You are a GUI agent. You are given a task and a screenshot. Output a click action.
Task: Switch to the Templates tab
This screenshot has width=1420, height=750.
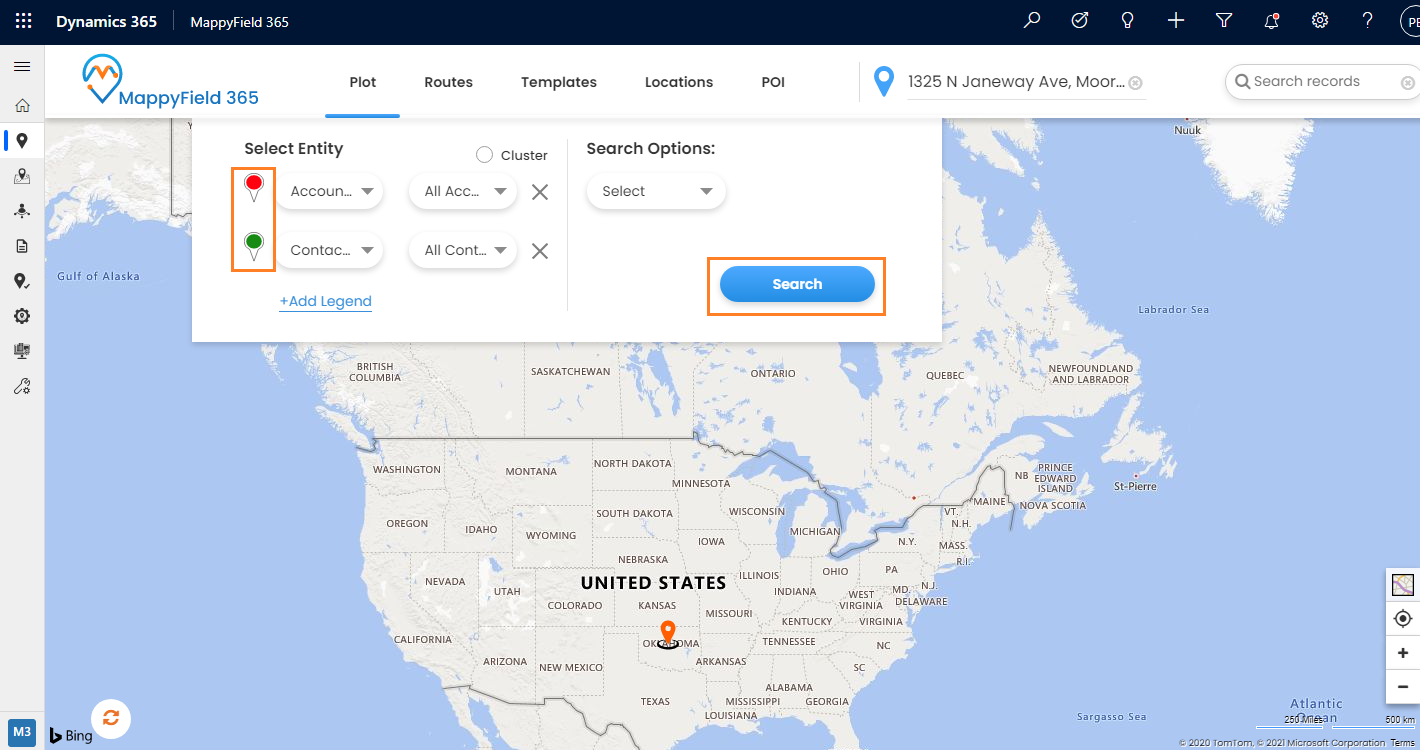point(559,82)
